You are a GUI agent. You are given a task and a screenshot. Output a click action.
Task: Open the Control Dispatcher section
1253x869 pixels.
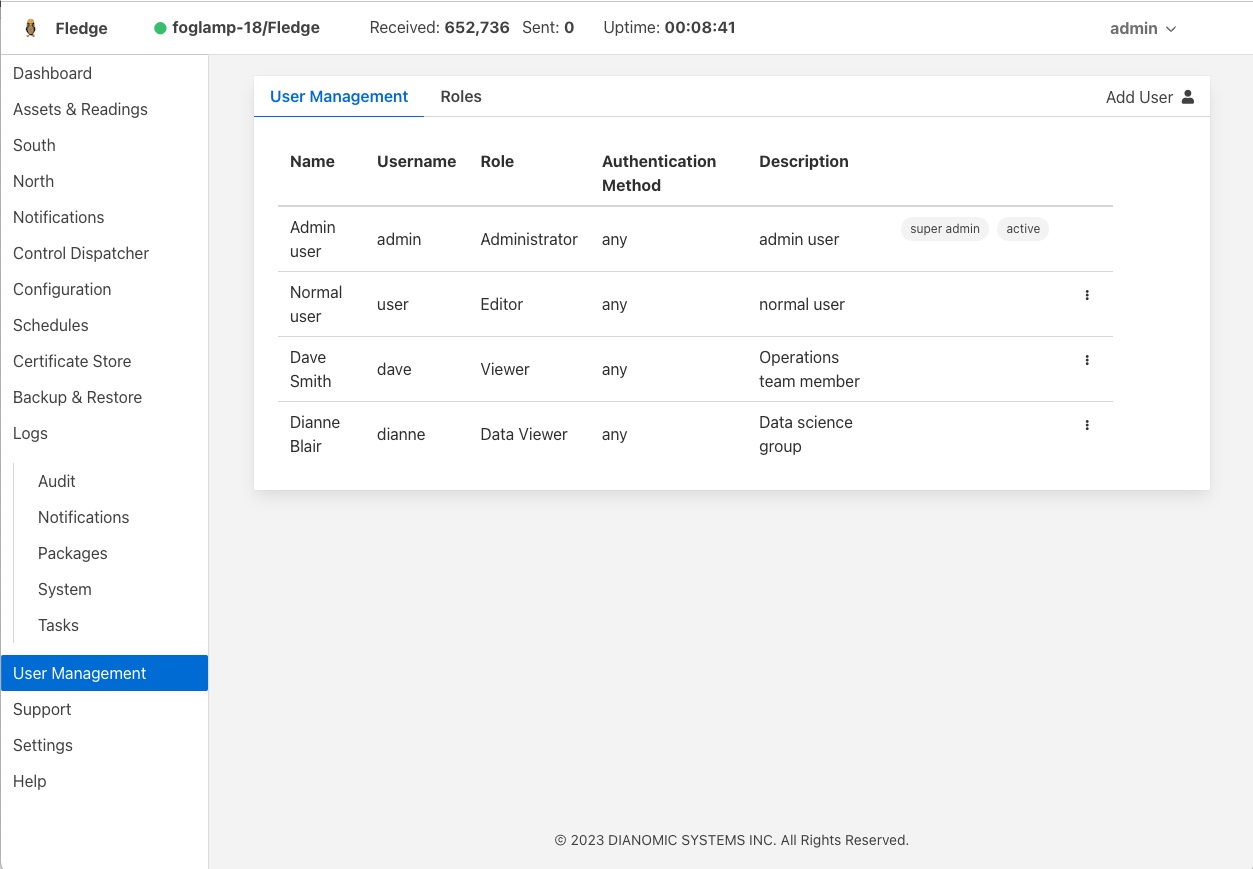tap(81, 253)
